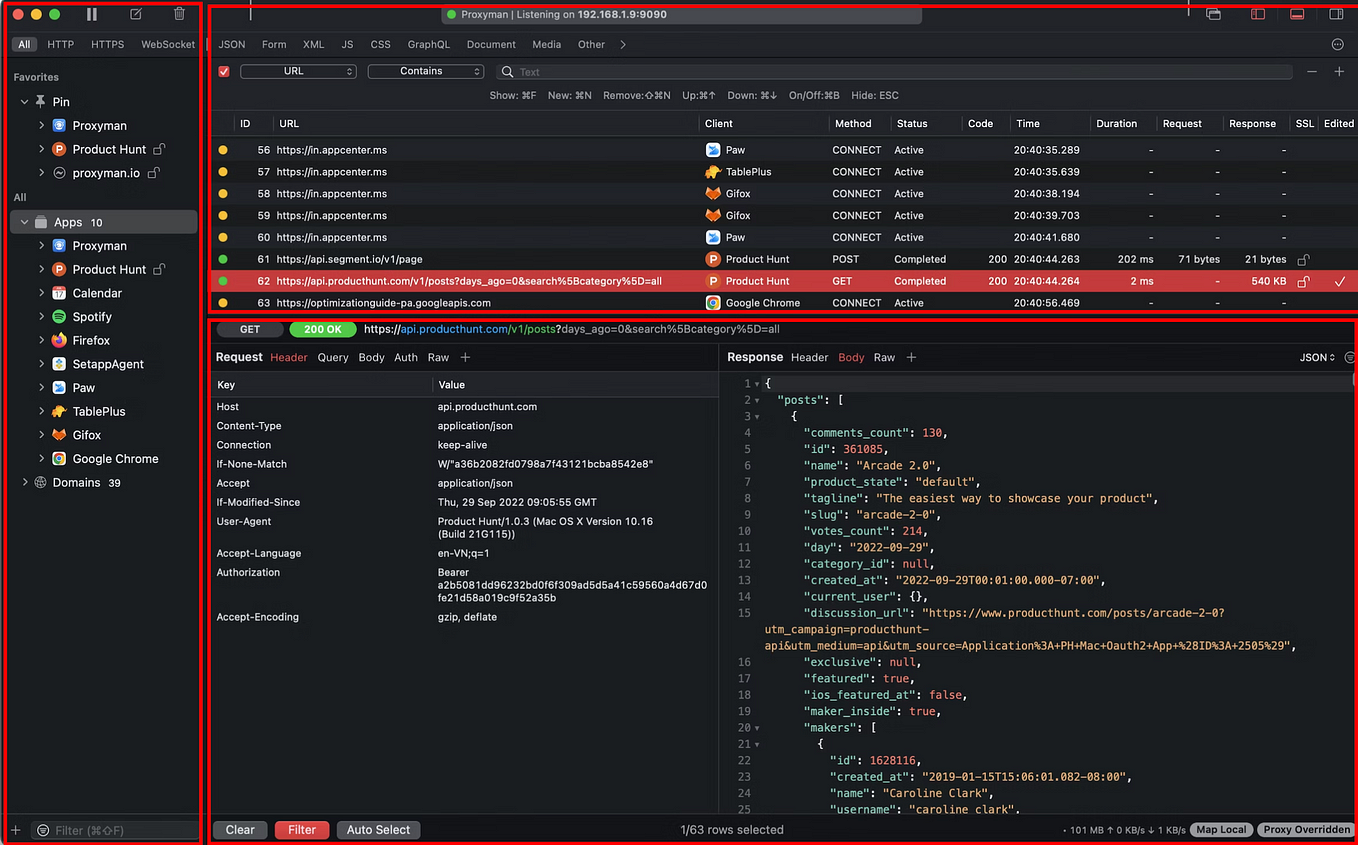The width and height of the screenshot is (1358, 845).
Task: Add new Response tab with plus icon
Action: [x=911, y=357]
